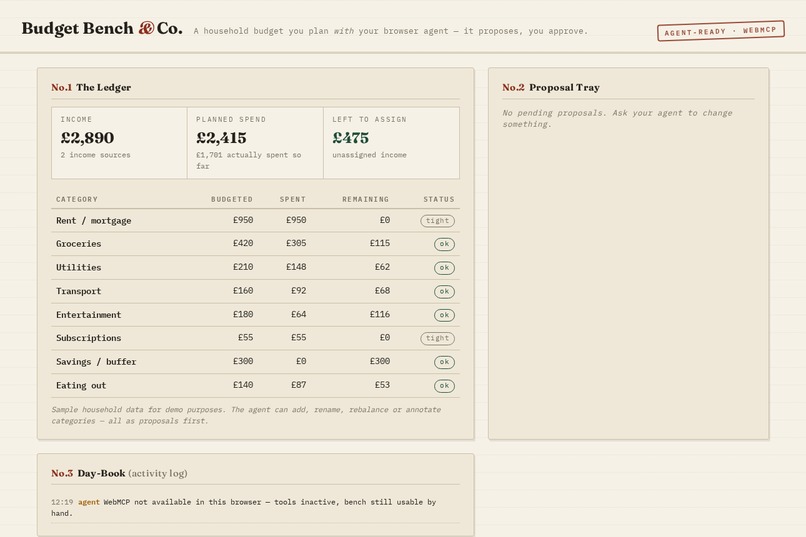Click Rent / mortgage budgeted amount £950
Viewport: 806px width, 537px height.
click(x=243, y=220)
